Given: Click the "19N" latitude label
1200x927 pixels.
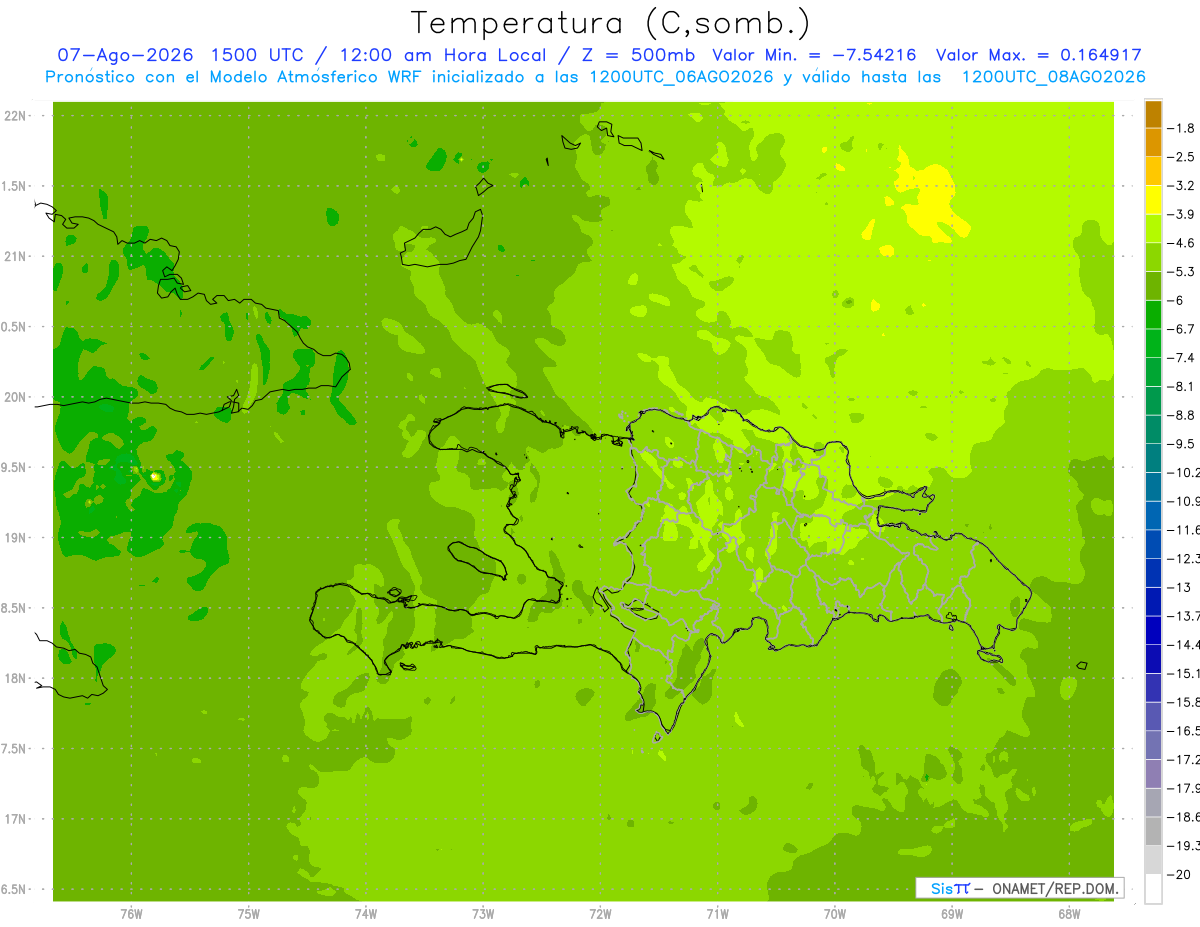Looking at the screenshot, I should click(x=16, y=538).
